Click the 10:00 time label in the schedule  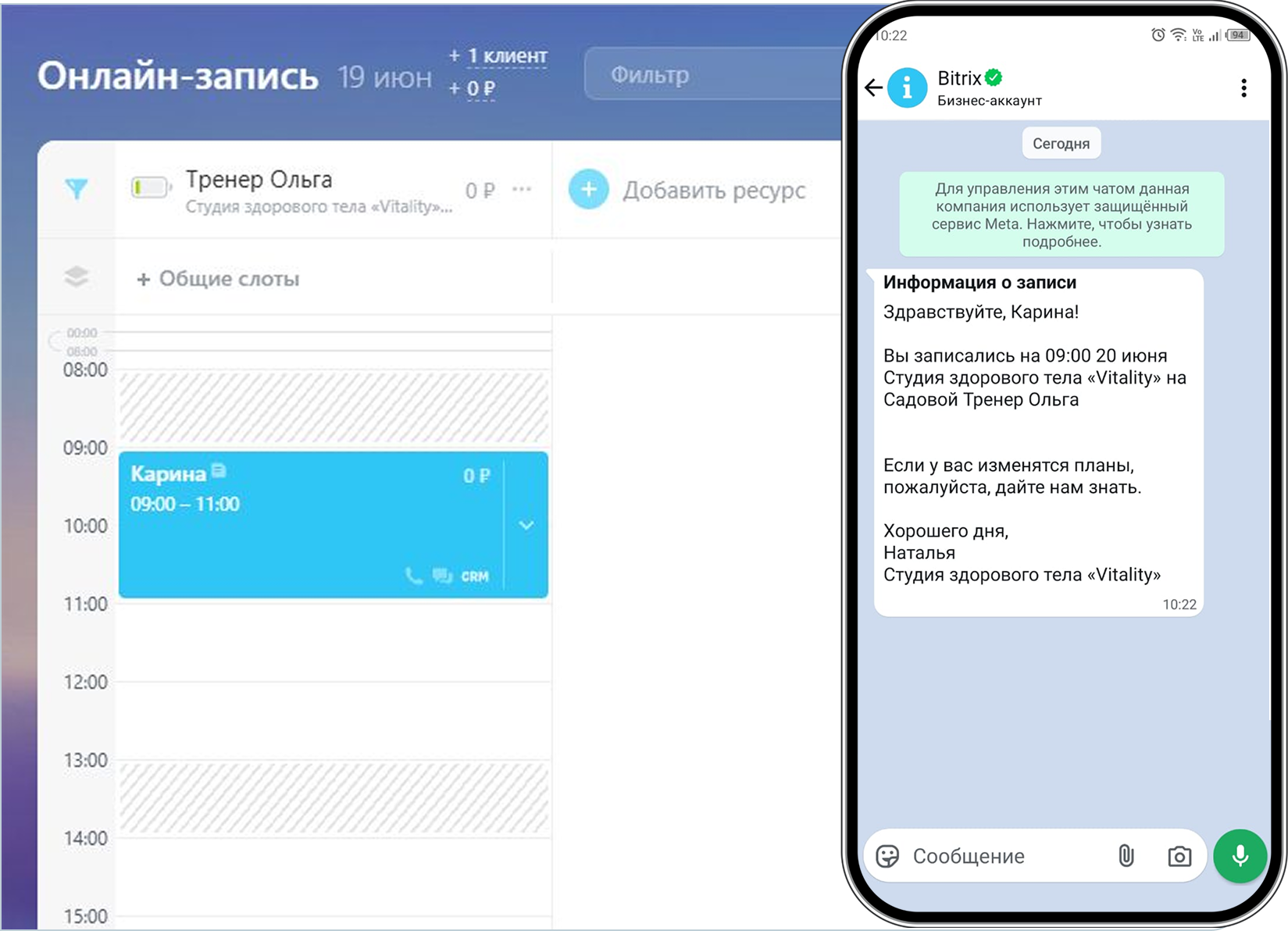(x=85, y=526)
